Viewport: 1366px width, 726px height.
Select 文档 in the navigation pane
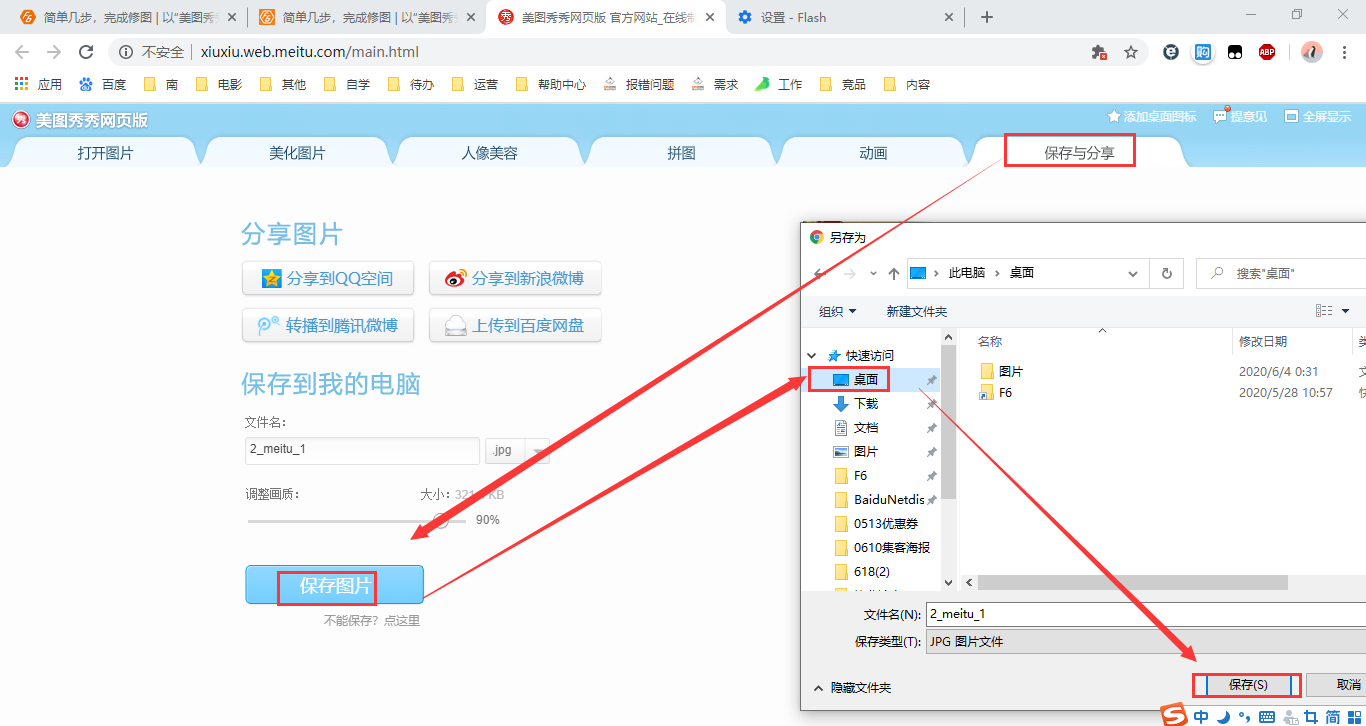(866, 428)
